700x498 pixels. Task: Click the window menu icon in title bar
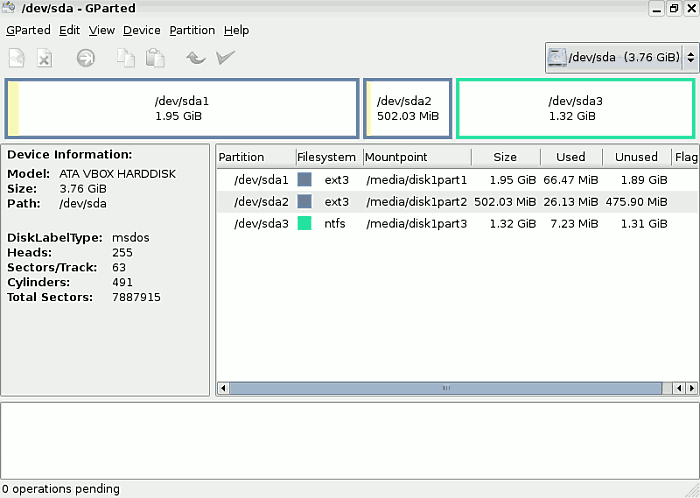11,9
